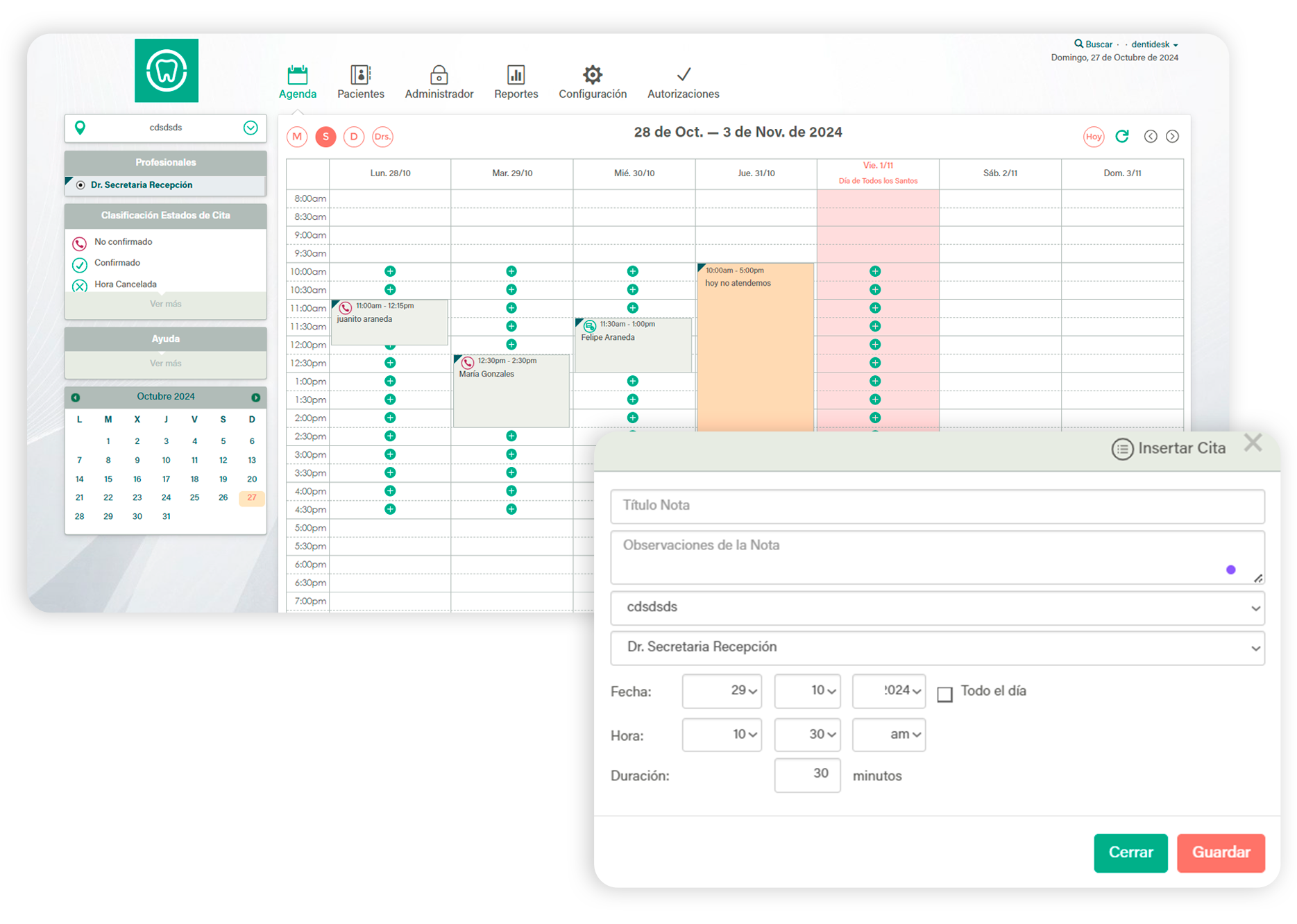
Task: Open the Pacientes section
Action: click(x=360, y=82)
